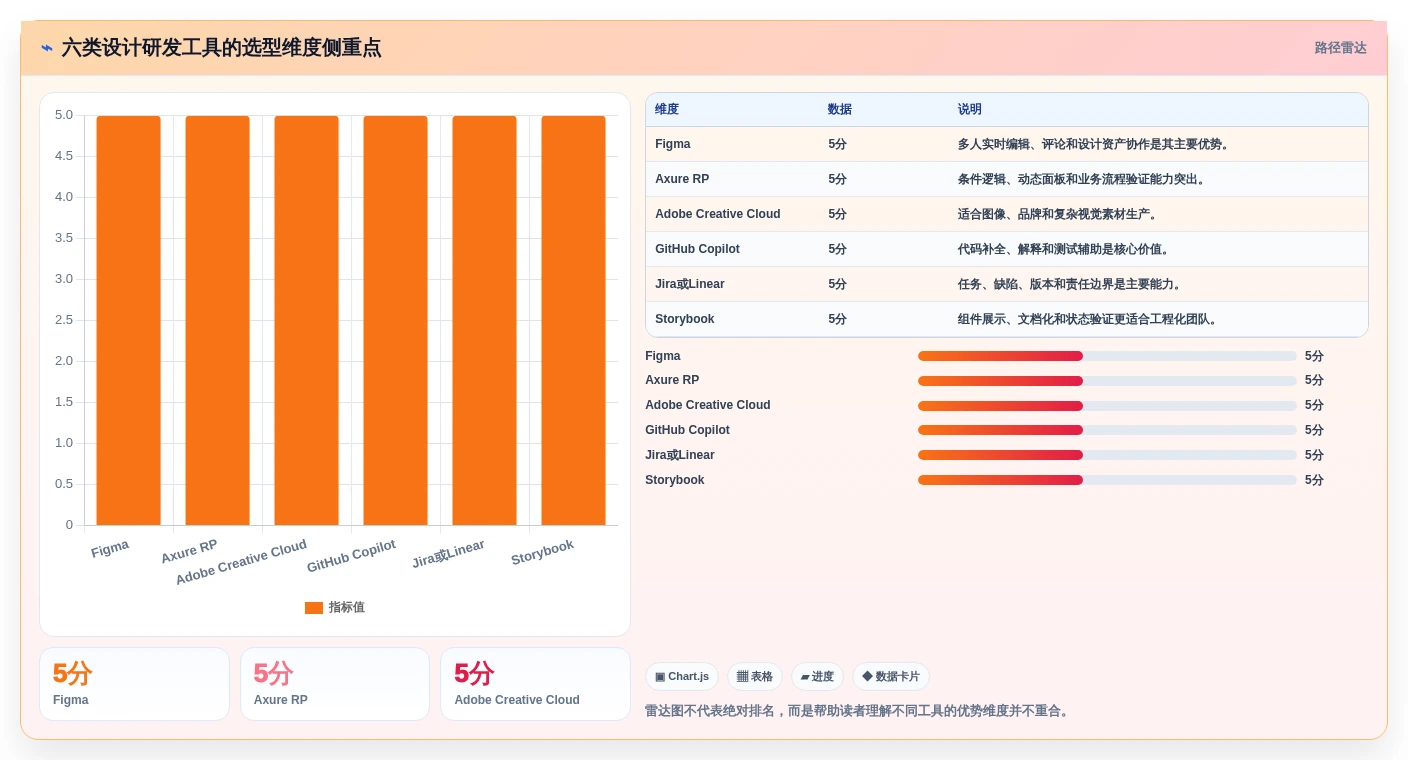The height and width of the screenshot is (760, 1408).
Task: Click description 代码补全、解释和测试辅助是核心价值
Action: pos(1065,249)
